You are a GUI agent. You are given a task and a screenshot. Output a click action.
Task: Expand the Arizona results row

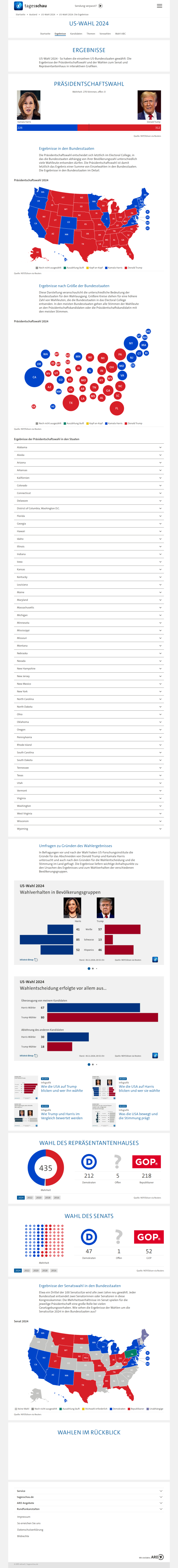click(89, 463)
